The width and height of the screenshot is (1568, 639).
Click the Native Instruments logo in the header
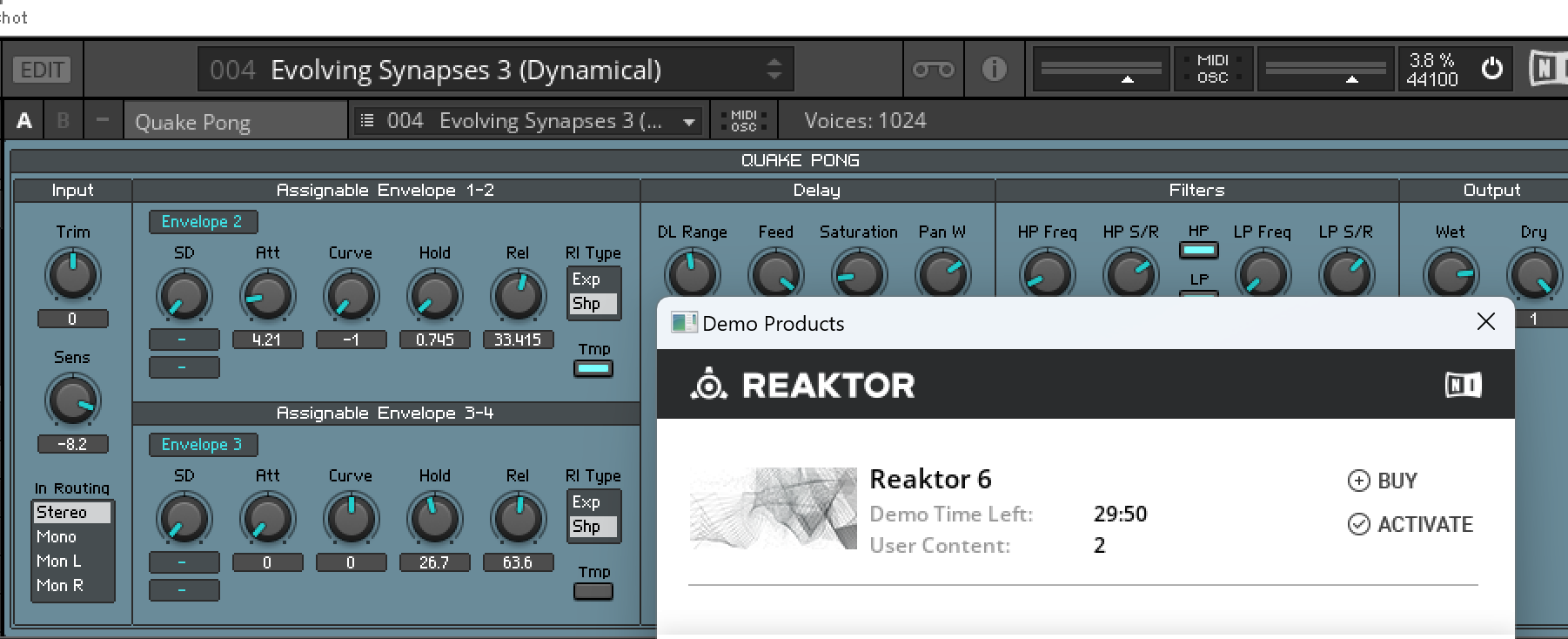[1548, 69]
